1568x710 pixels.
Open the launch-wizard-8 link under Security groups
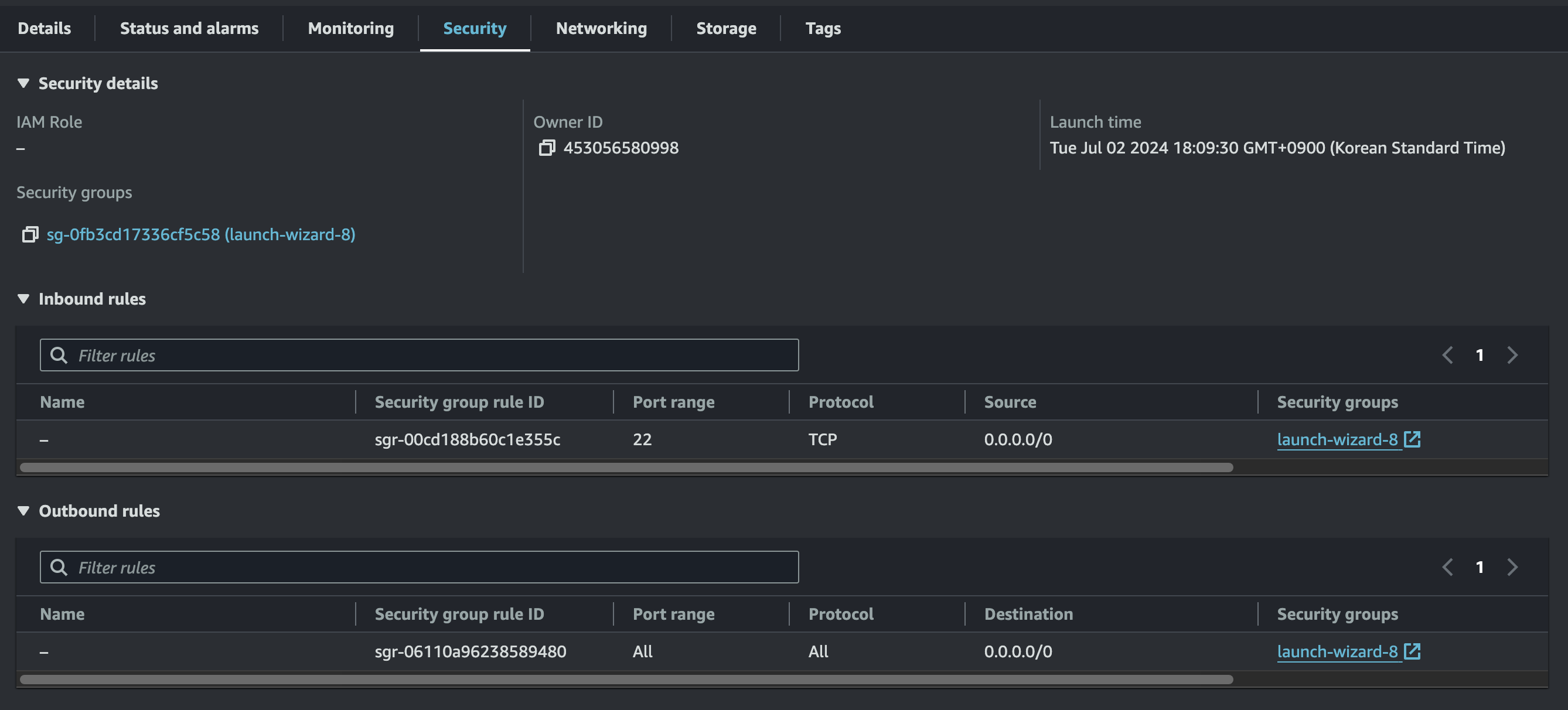pyautogui.click(x=1336, y=439)
